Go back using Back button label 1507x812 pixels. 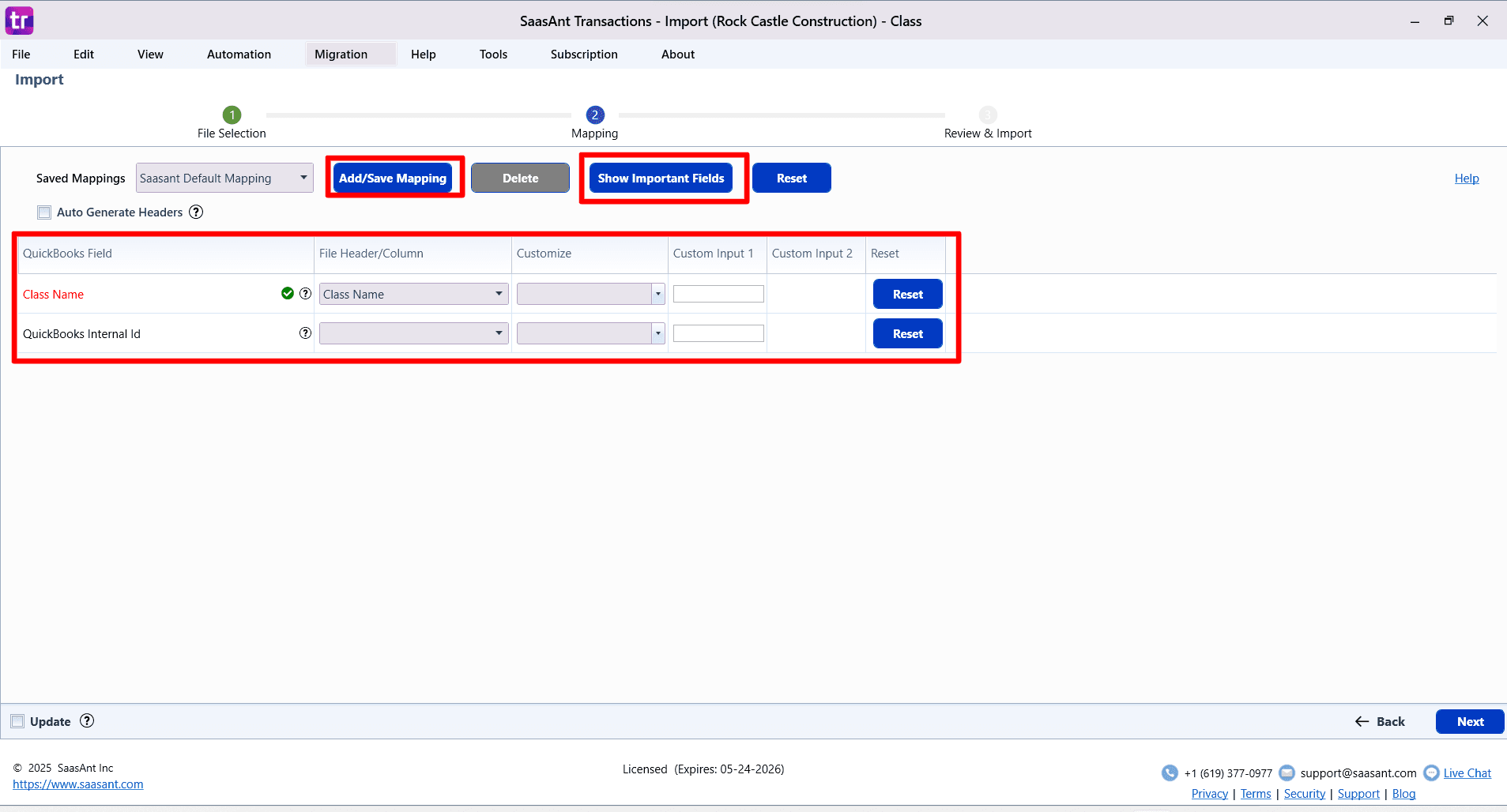(1391, 721)
